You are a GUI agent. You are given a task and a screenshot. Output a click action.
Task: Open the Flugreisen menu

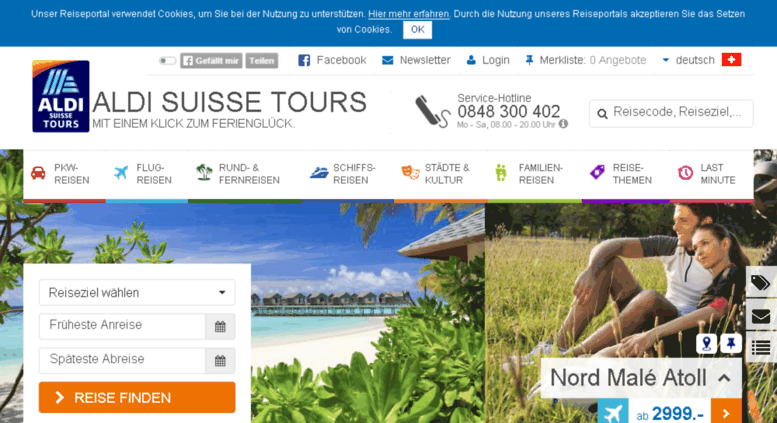point(144,174)
